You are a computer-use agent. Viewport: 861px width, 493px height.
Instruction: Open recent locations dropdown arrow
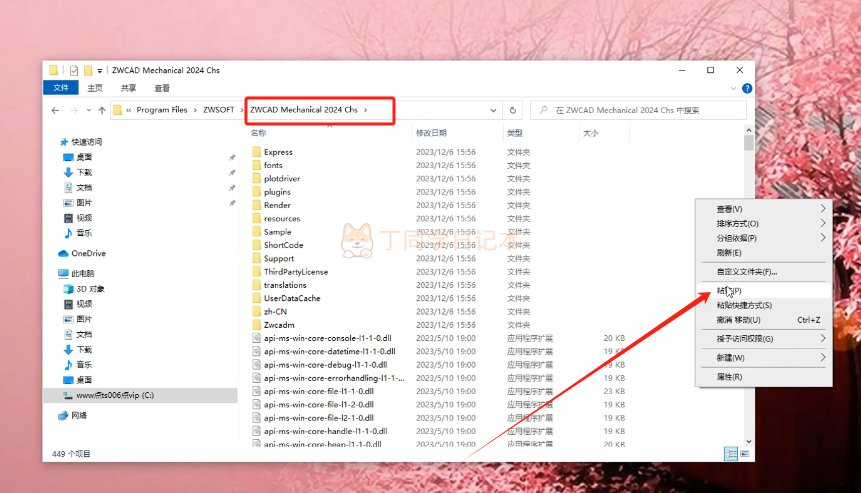coord(88,110)
